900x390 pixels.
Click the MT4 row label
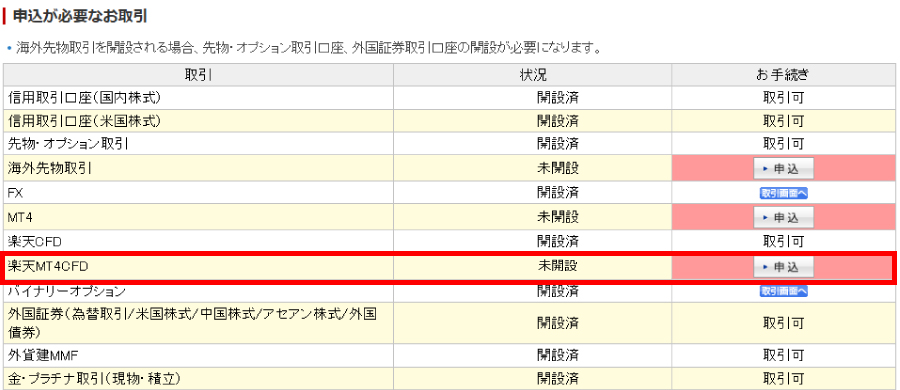click(20, 218)
